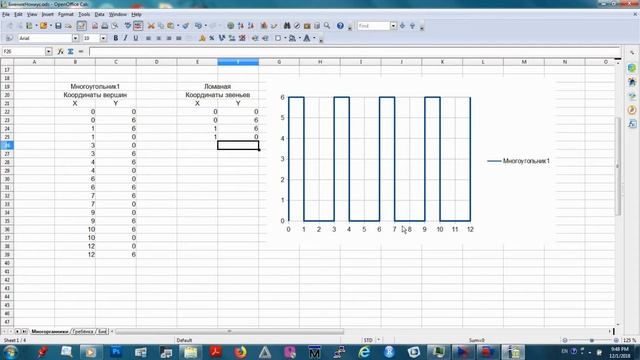
Task: Click the Background Color bucket icon
Action: (x=292, y=38)
